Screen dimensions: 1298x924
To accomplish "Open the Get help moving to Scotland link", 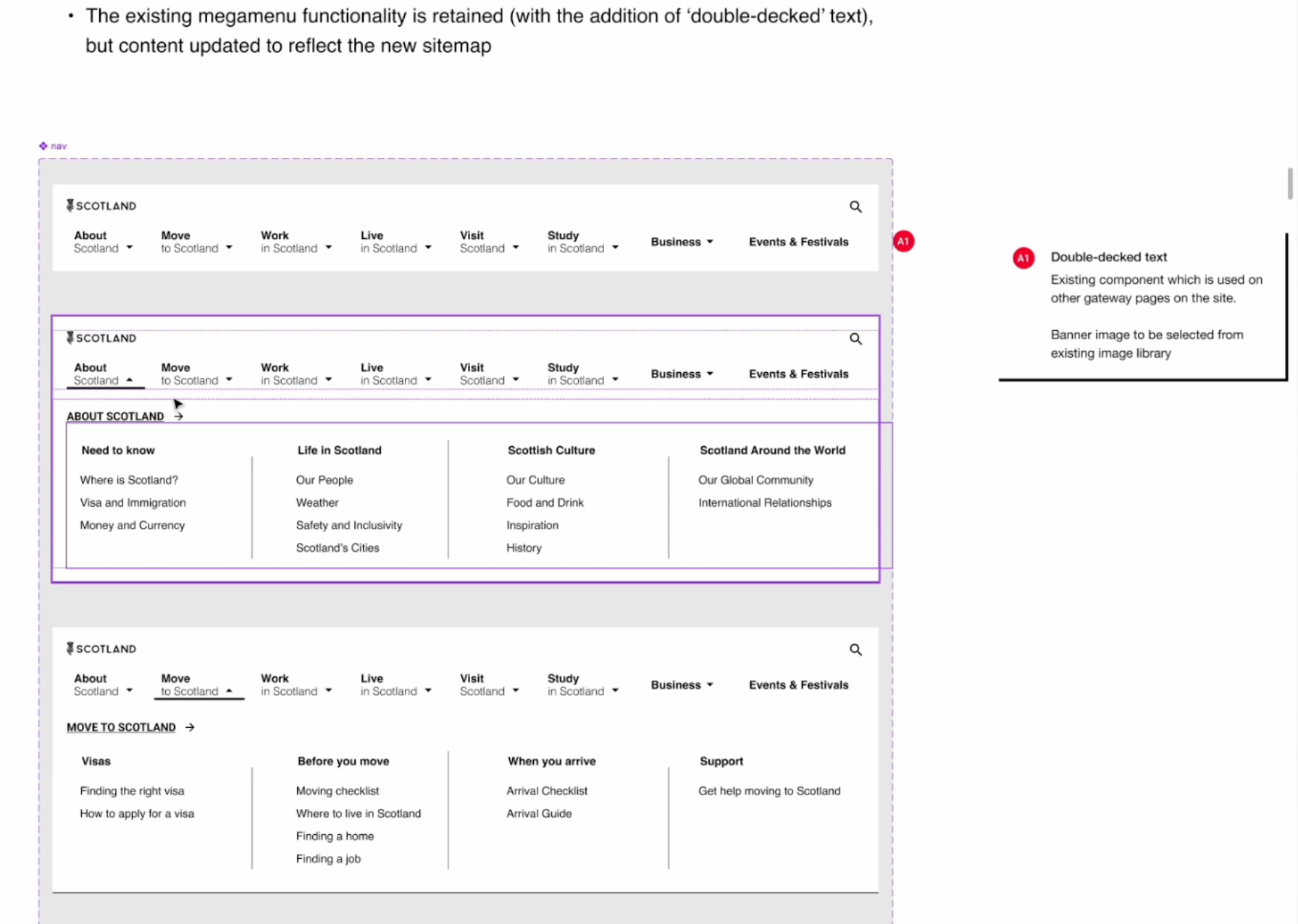I will coord(769,791).
